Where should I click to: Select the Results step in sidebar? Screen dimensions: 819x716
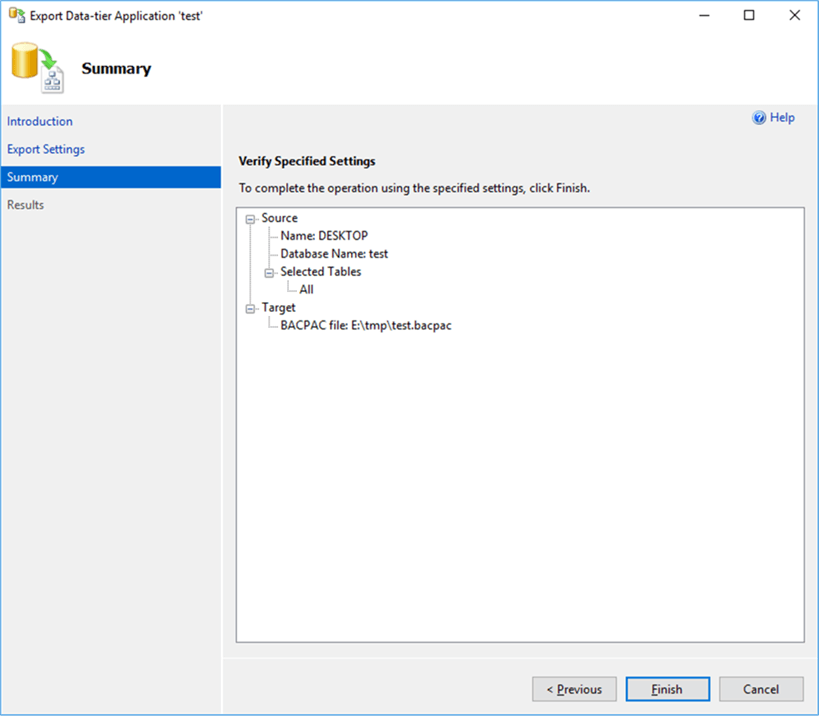(26, 205)
